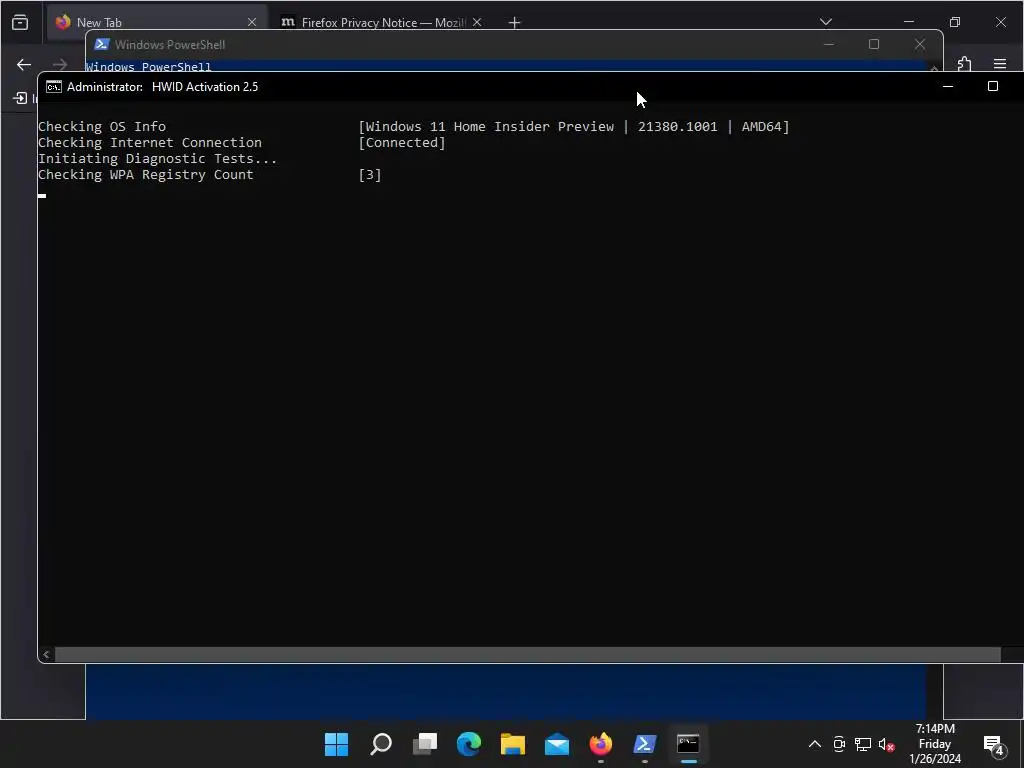Open the Mail app on taskbar
Screen dimensions: 1024x768
(557, 744)
